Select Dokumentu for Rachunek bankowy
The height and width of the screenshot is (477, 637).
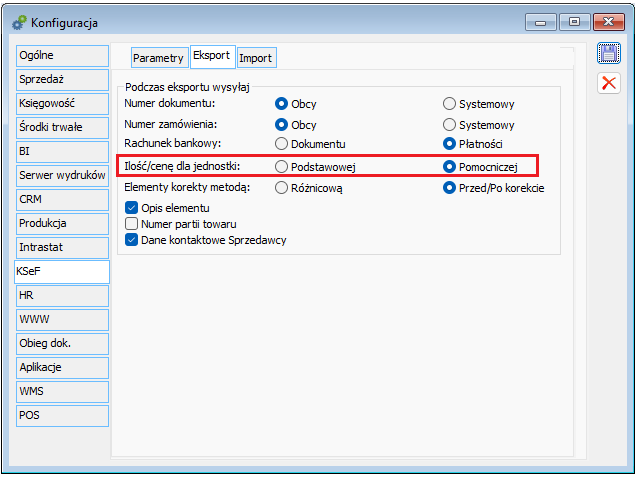pos(281,144)
